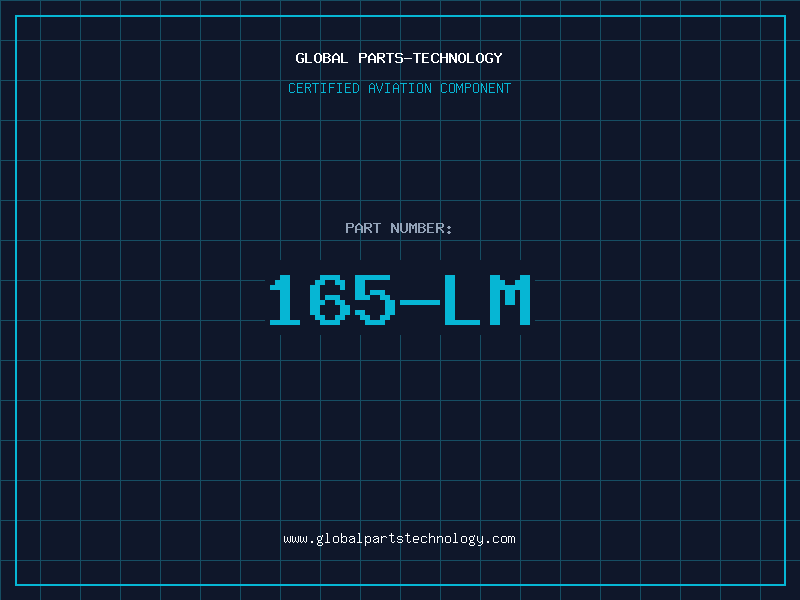Click the PART NUMBER: label
Screen dimensions: 800x600
click(x=399, y=228)
